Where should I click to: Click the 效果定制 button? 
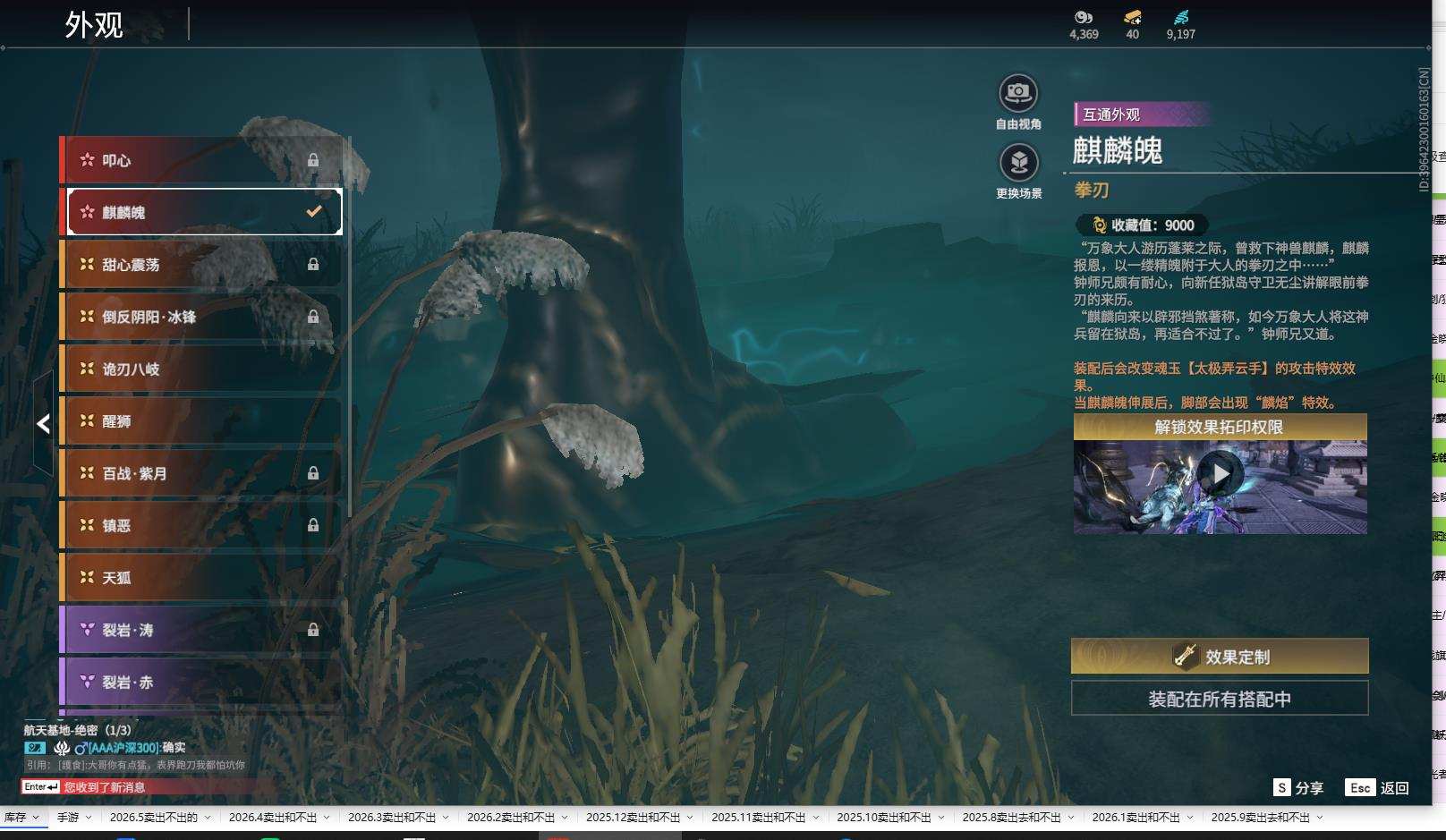(x=1220, y=656)
